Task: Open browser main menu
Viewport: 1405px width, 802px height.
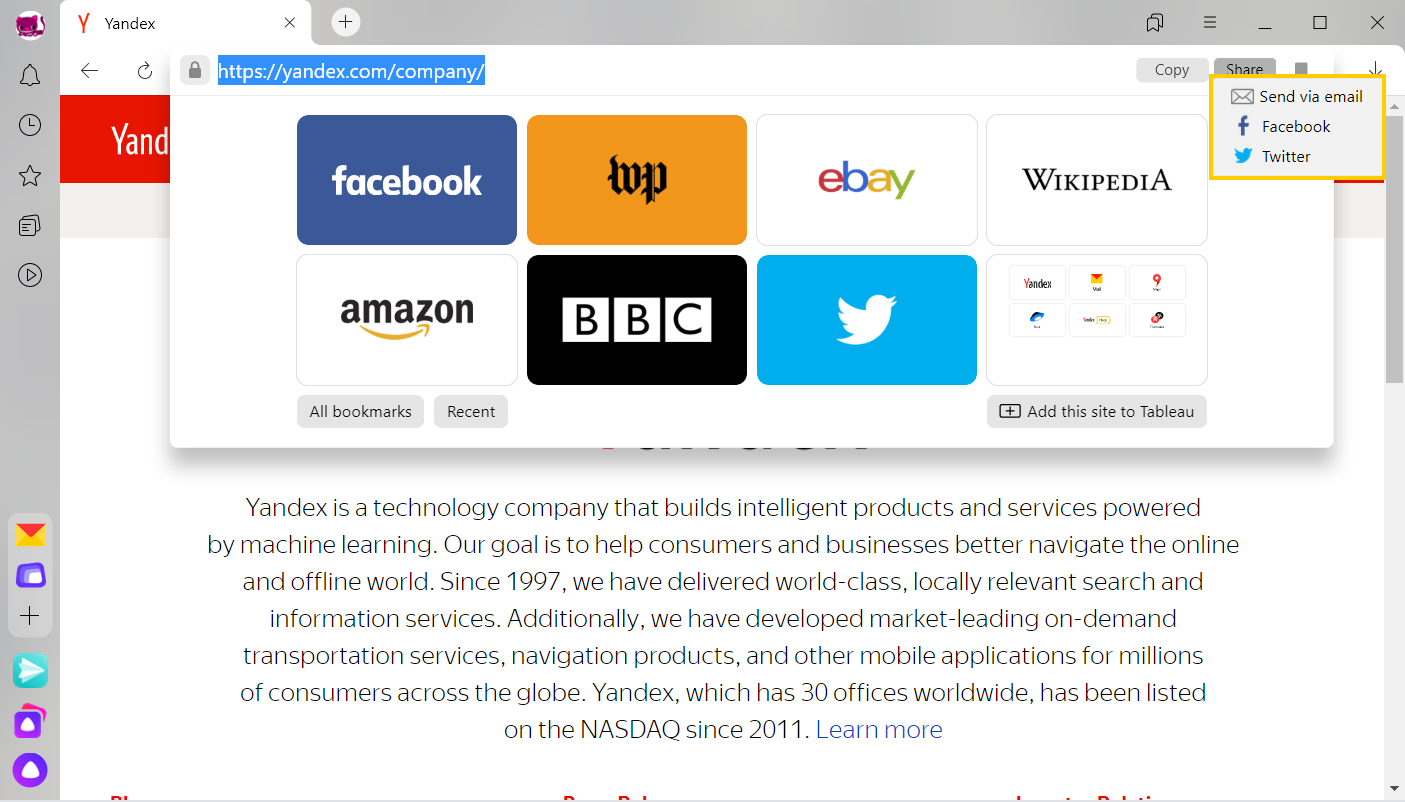Action: [x=1210, y=22]
